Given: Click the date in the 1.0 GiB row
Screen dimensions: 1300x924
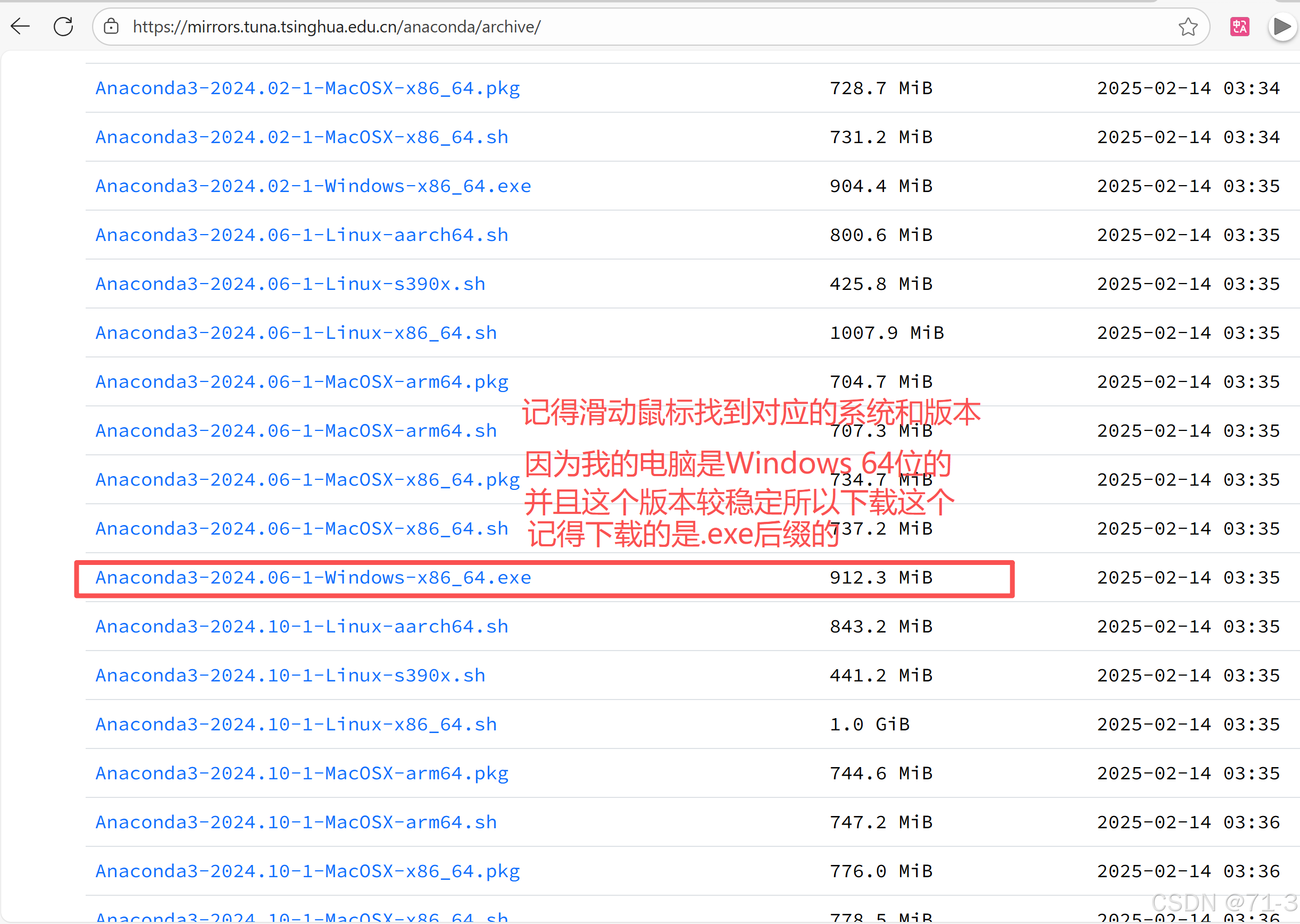Looking at the screenshot, I should pos(1188,725).
